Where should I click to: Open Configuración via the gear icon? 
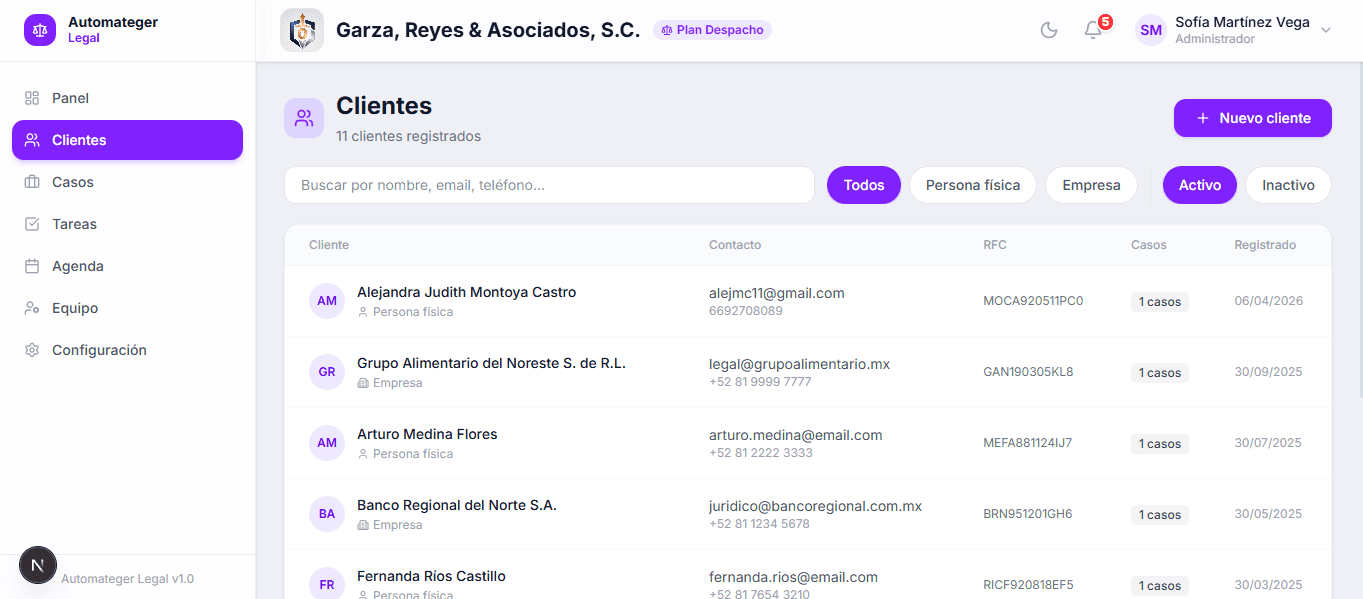click(32, 350)
